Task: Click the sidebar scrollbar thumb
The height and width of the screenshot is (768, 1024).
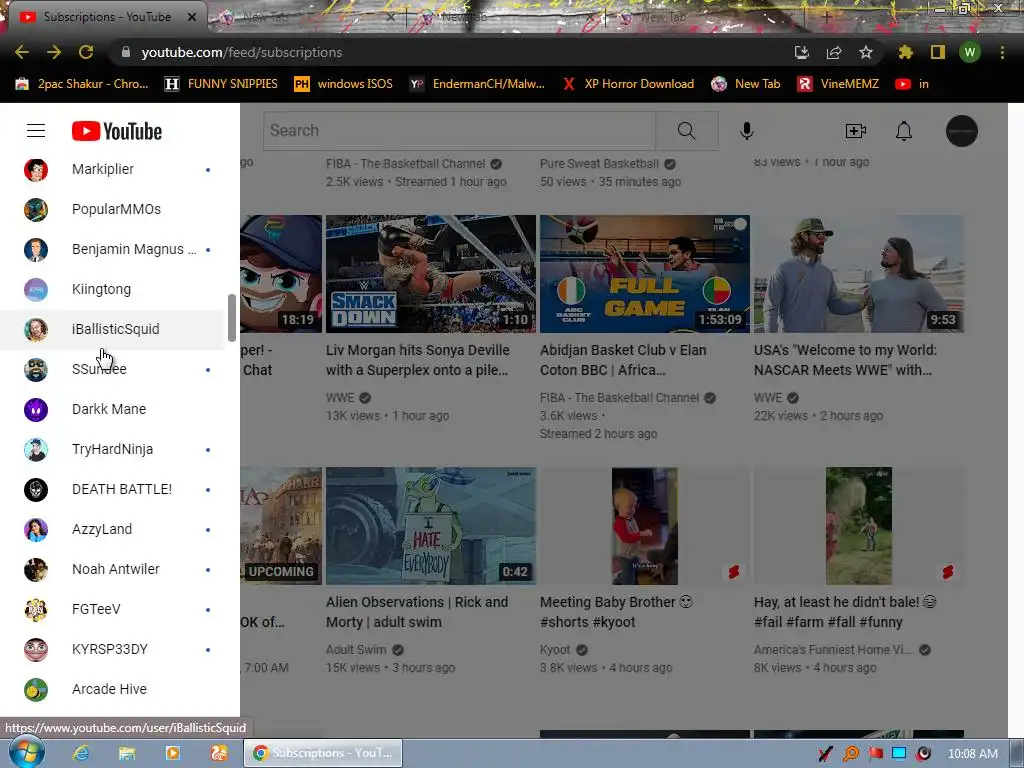Action: pos(231,317)
